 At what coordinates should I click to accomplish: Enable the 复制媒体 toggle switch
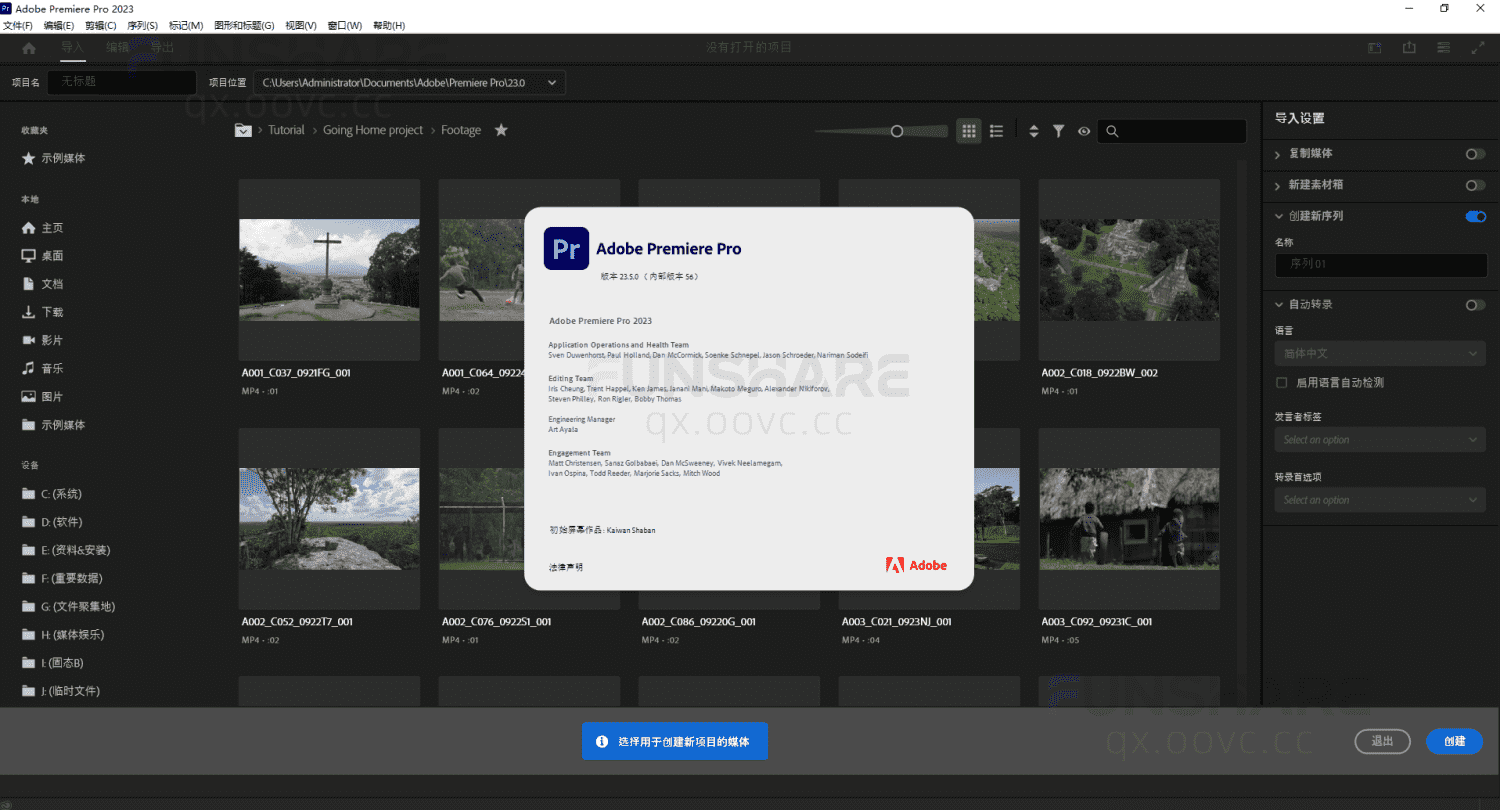[x=1475, y=154]
